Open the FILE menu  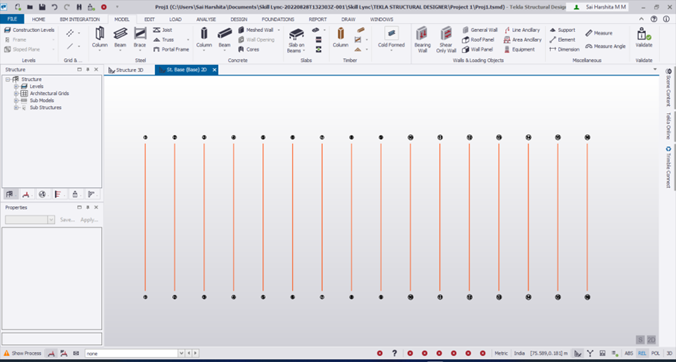[x=12, y=19]
